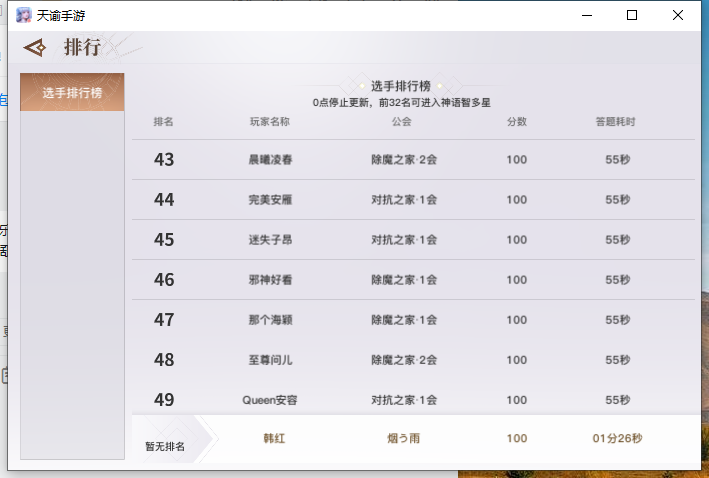Minimize the 天谕手游 window
The image size is (709, 478).
(x=587, y=15)
